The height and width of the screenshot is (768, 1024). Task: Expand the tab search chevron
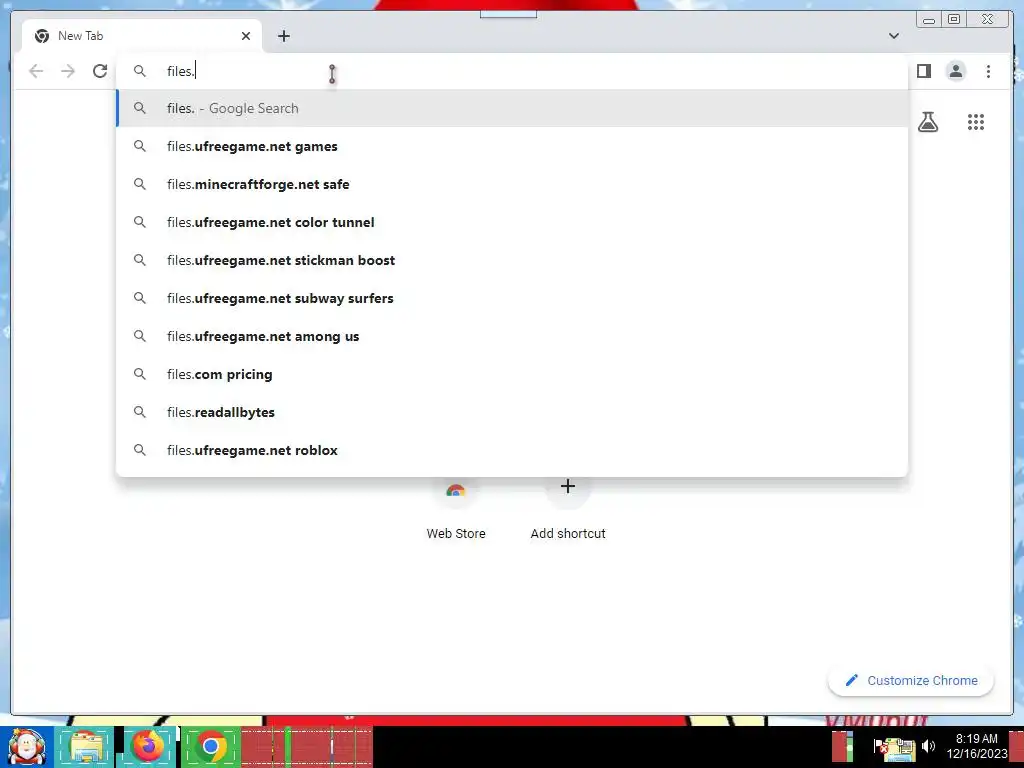pyautogui.click(x=893, y=36)
